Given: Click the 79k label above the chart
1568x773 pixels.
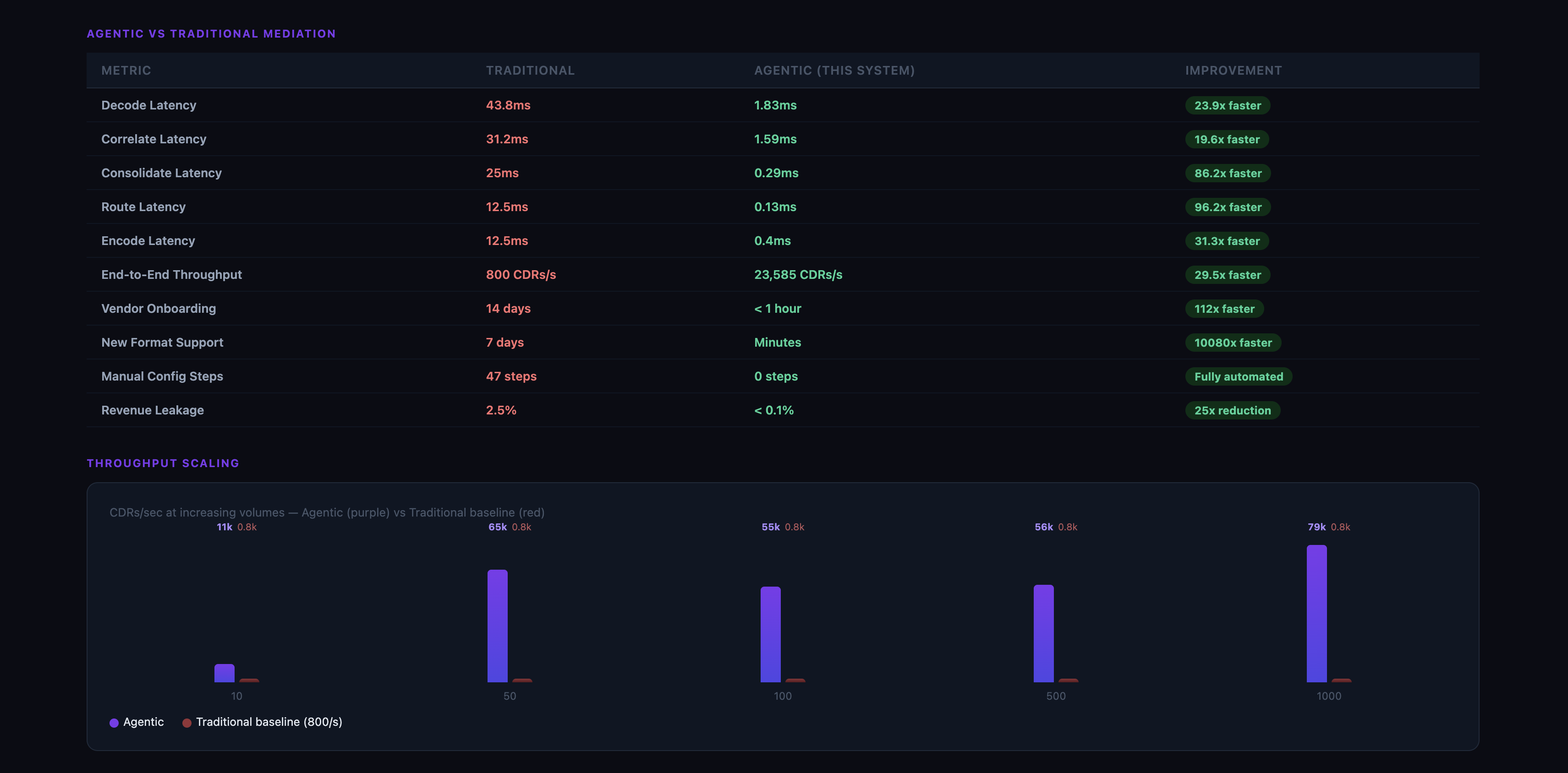Looking at the screenshot, I should [1316, 527].
